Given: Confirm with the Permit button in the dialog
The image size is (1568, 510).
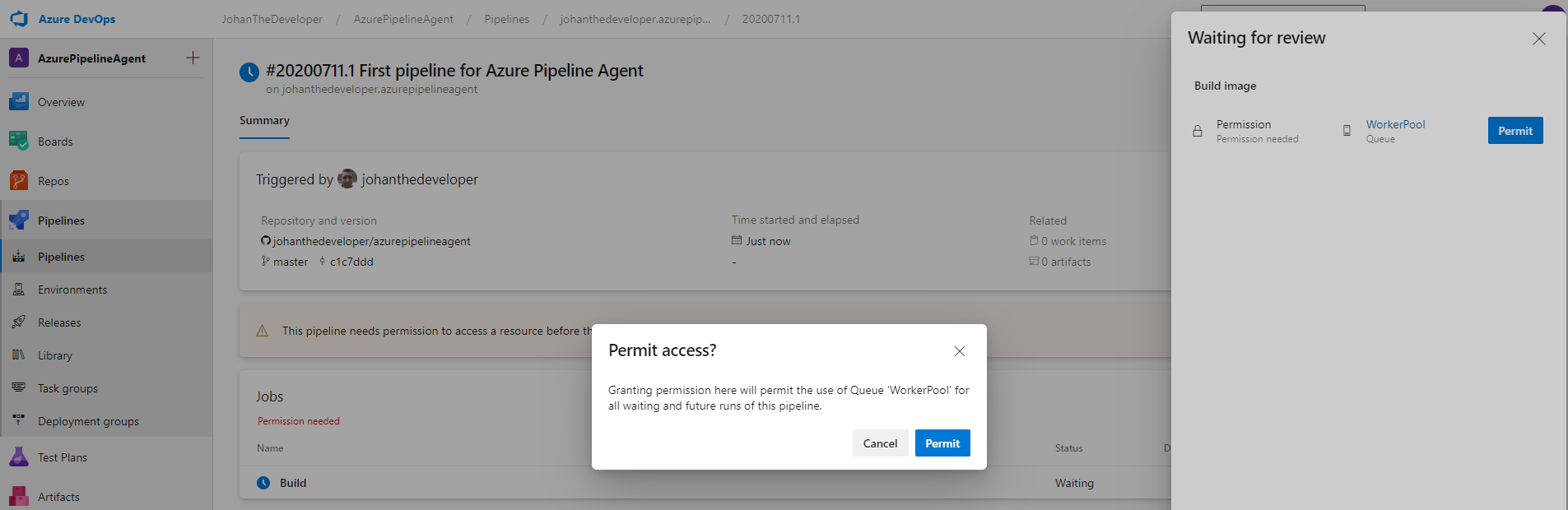Looking at the screenshot, I should (x=942, y=443).
